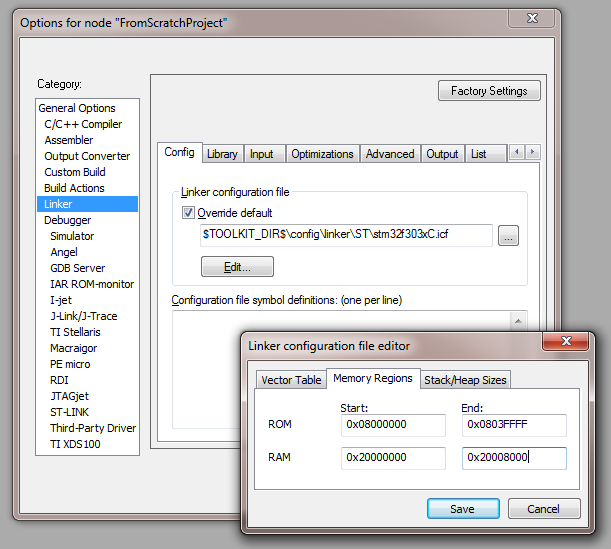Select General Options category
Viewport: 611px width, 549px height.
pos(77,108)
